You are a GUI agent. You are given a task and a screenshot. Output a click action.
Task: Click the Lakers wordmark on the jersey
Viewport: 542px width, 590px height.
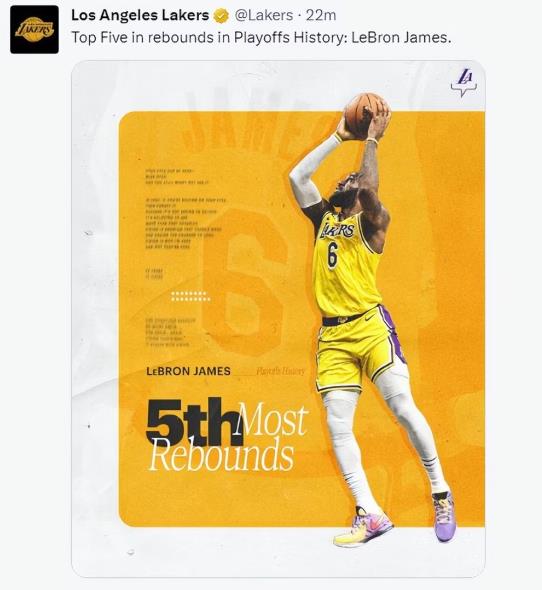point(338,230)
